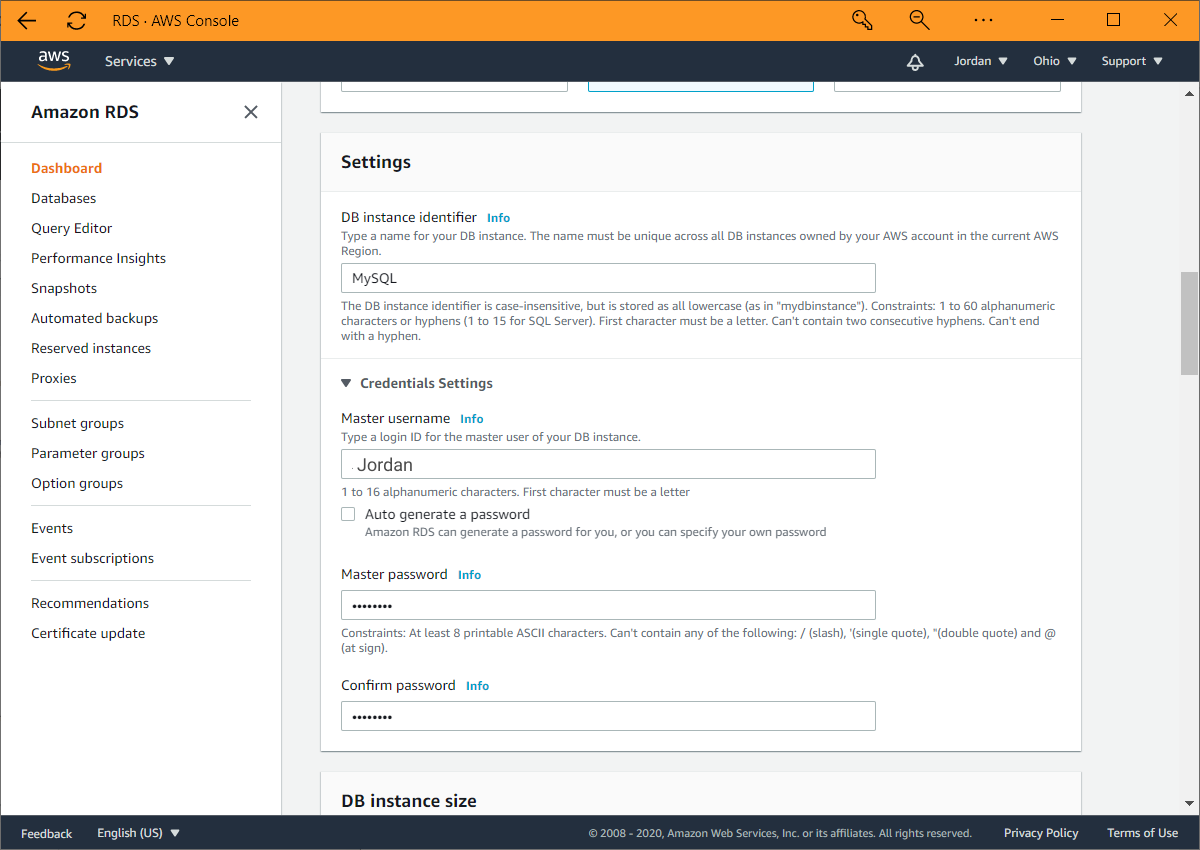Viewport: 1200px width, 850px height.
Task: Click the Master username input field
Action: pyautogui.click(x=608, y=464)
